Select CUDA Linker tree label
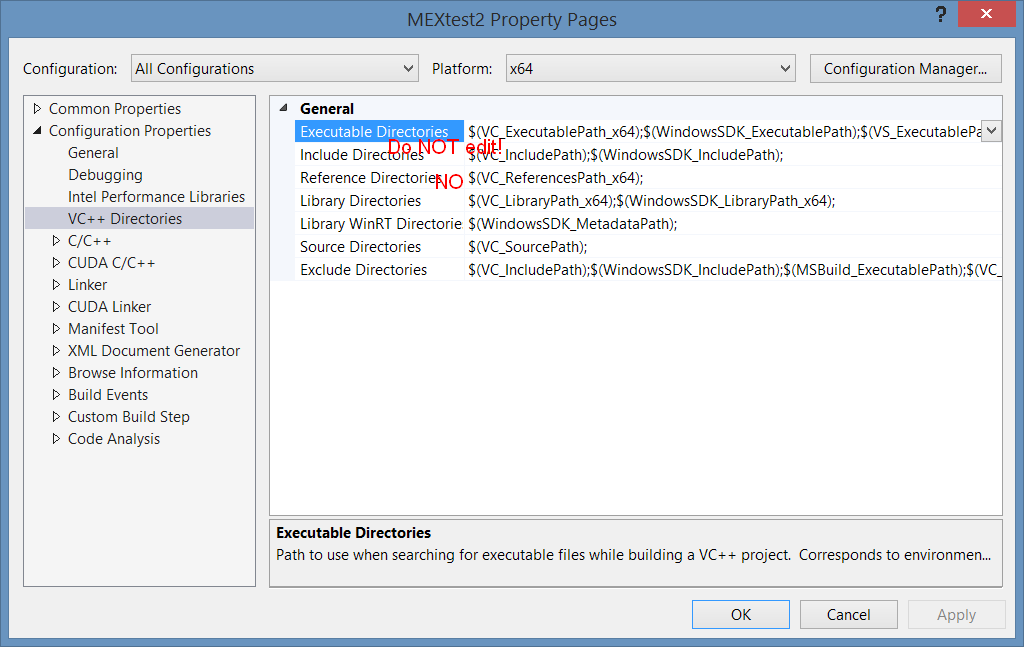This screenshot has width=1024, height=647. coord(109,307)
